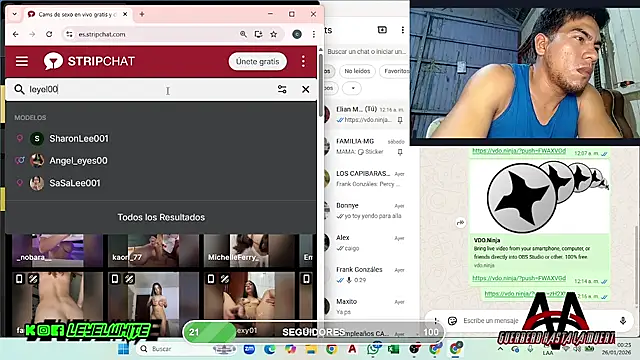Click the zoom magnifier icon in address bar
Image resolution: width=640 pixels, height=360 pixels.
tap(243, 34)
